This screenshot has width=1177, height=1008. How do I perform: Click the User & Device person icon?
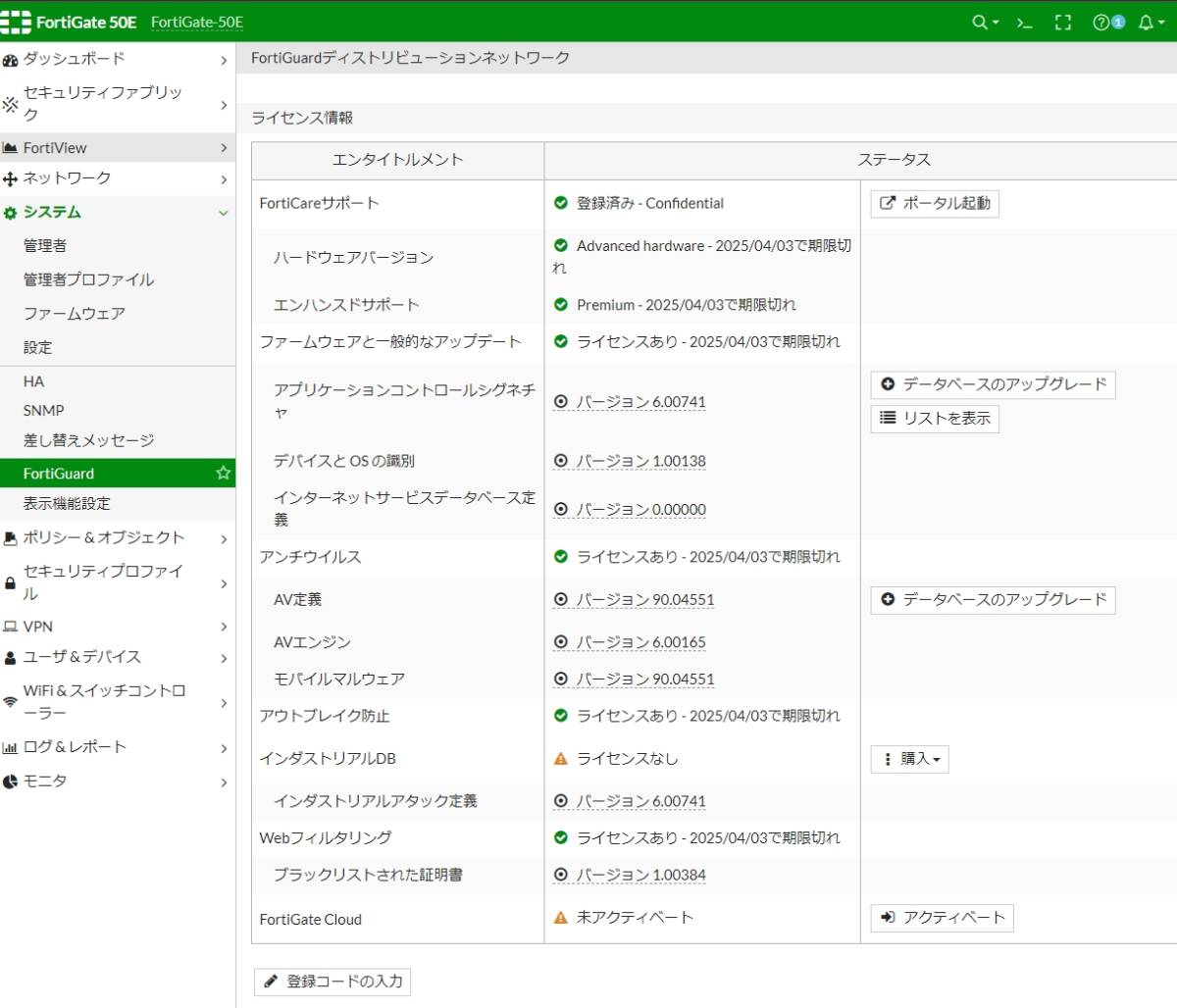(x=10, y=657)
